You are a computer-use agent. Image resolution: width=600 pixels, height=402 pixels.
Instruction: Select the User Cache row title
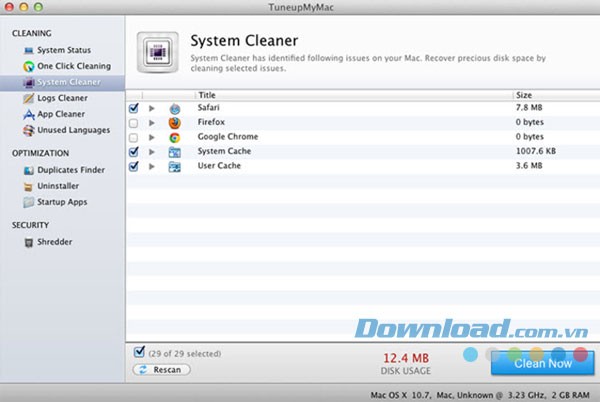219,166
